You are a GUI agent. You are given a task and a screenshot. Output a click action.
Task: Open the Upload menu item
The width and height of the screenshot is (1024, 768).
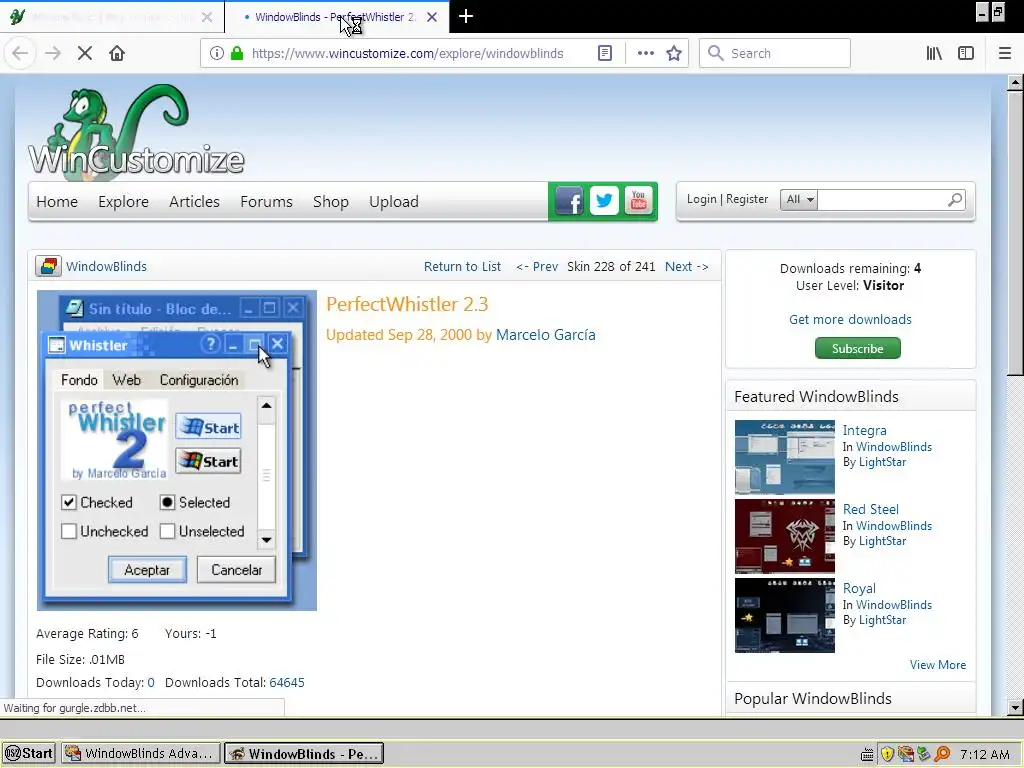click(x=394, y=202)
